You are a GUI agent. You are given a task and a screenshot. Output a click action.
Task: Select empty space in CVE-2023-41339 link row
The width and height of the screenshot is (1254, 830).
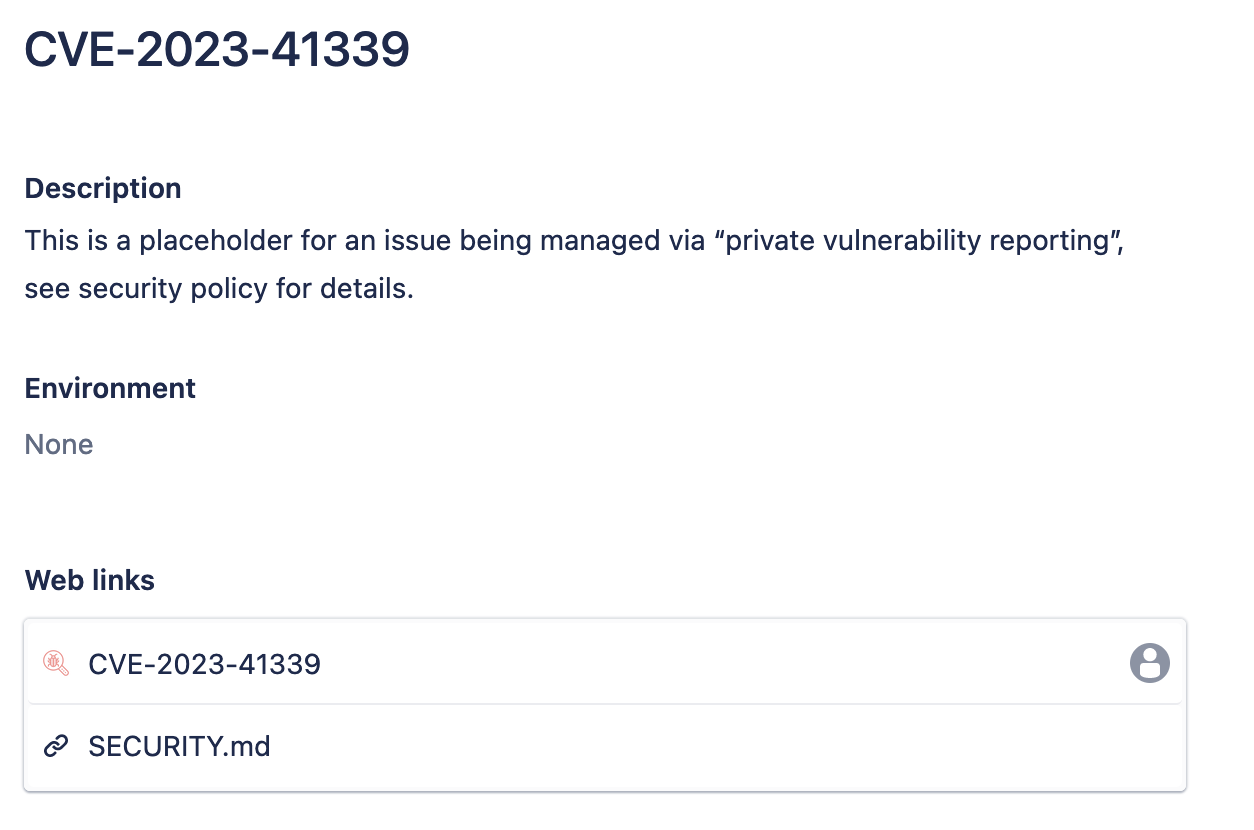[700, 663]
